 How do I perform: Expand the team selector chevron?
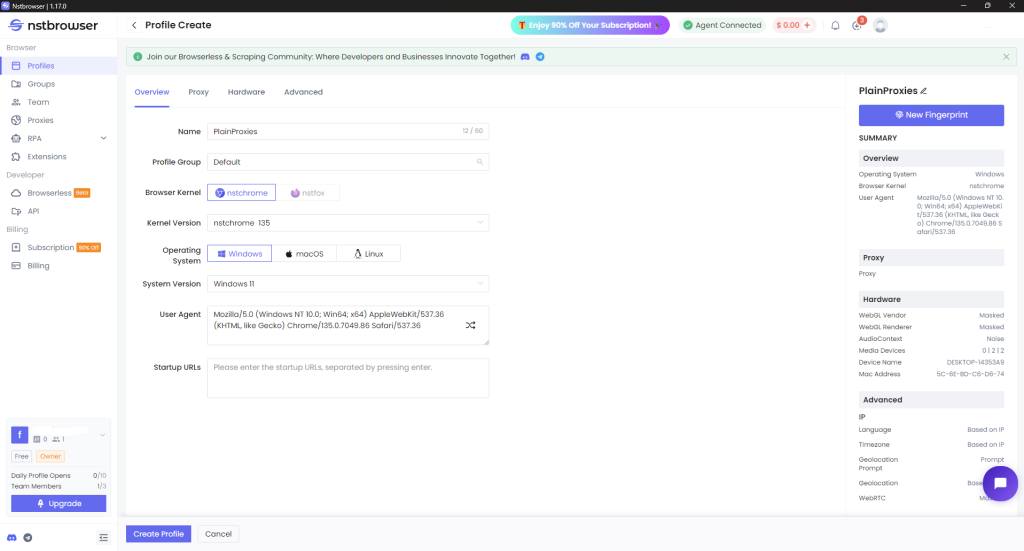point(103,435)
